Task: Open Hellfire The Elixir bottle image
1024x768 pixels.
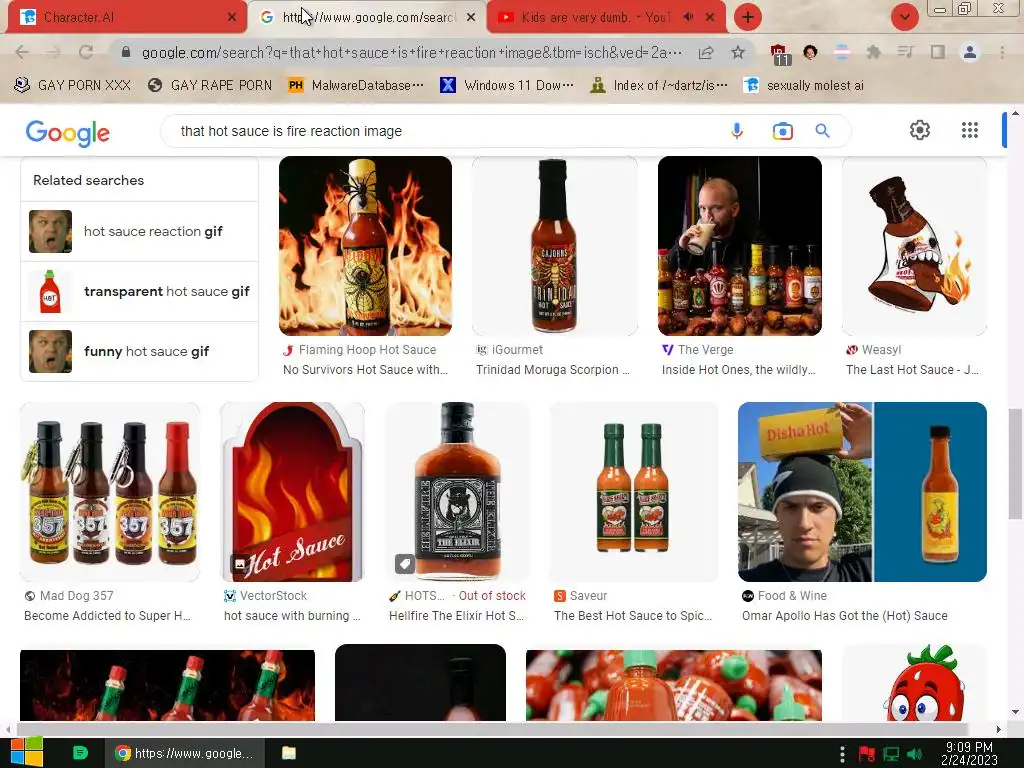Action: pyautogui.click(x=457, y=492)
